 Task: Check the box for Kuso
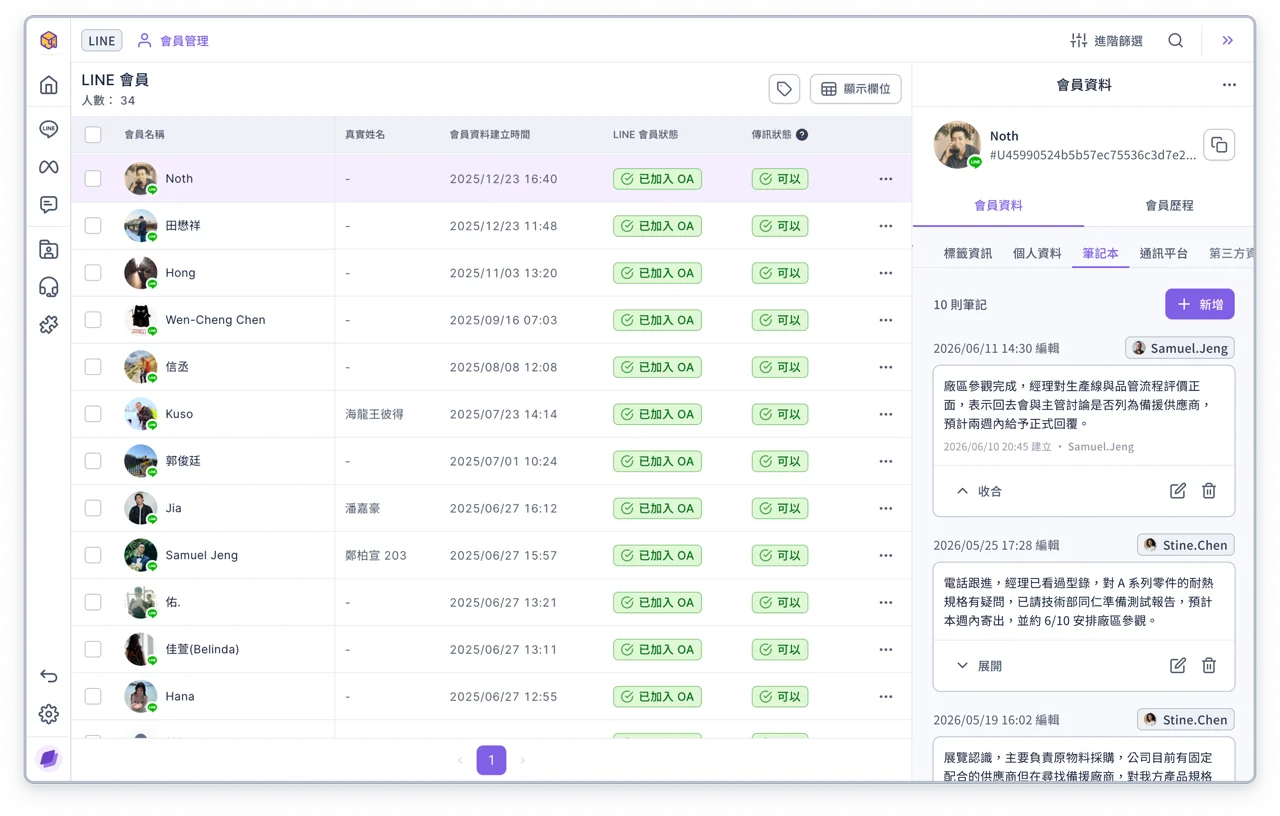[93, 414]
